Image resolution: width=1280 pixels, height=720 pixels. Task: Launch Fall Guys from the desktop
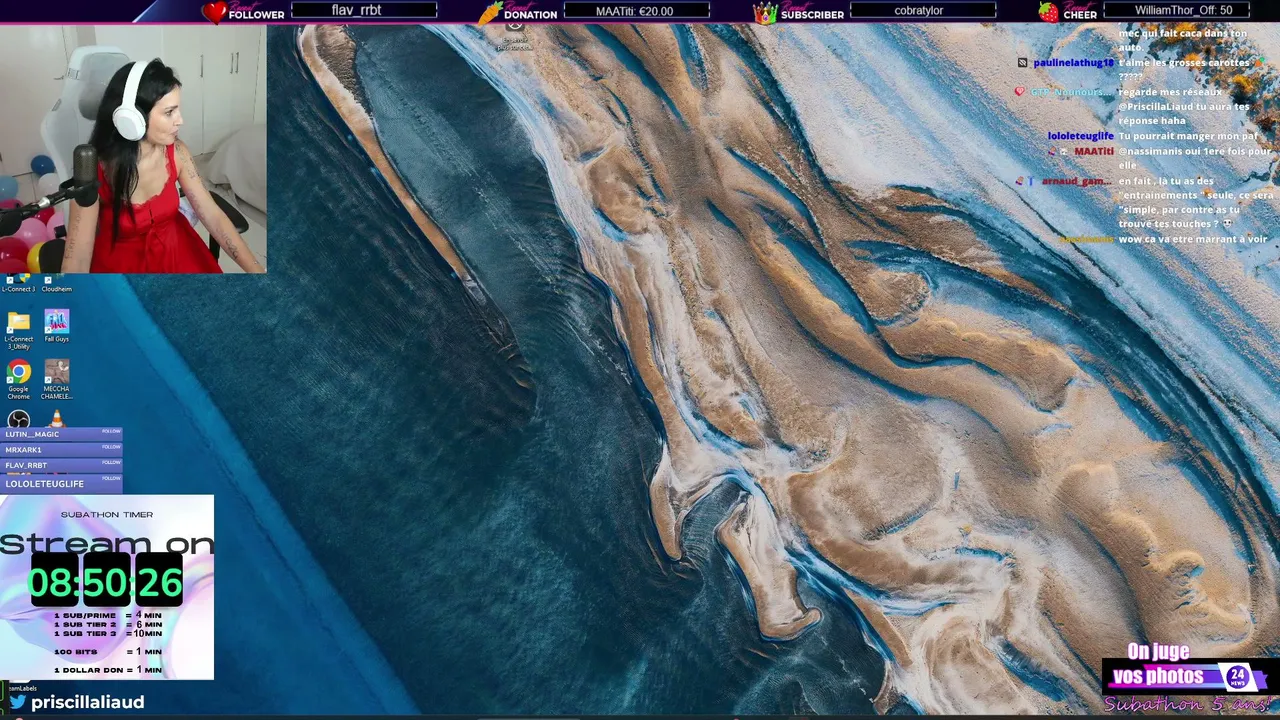click(56, 326)
